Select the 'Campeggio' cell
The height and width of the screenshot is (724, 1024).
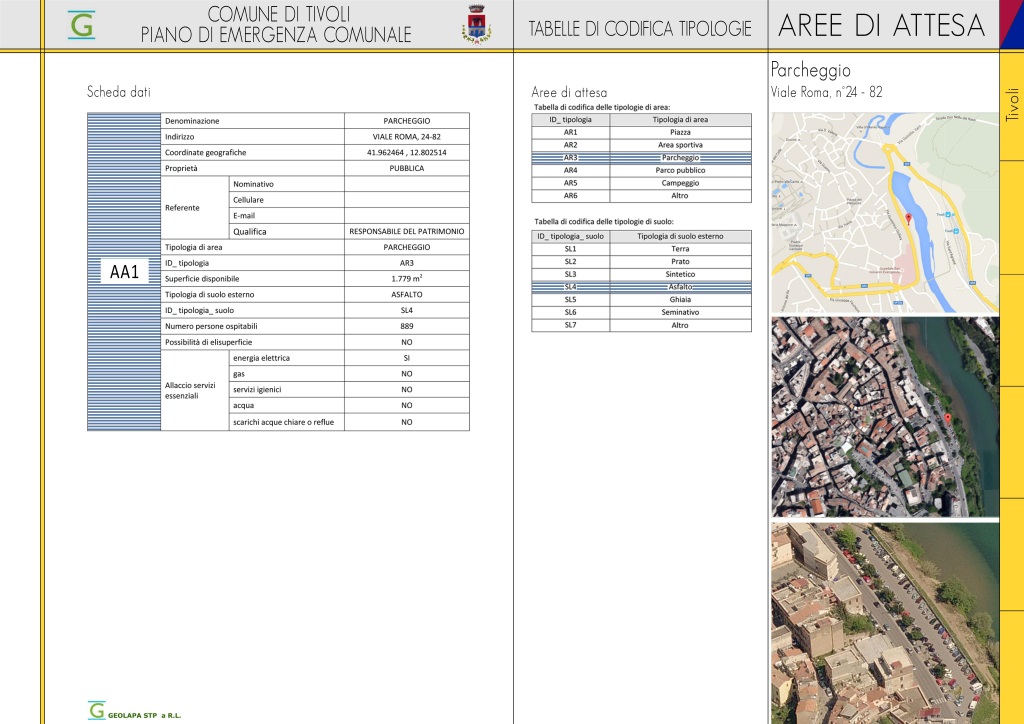[x=680, y=183]
